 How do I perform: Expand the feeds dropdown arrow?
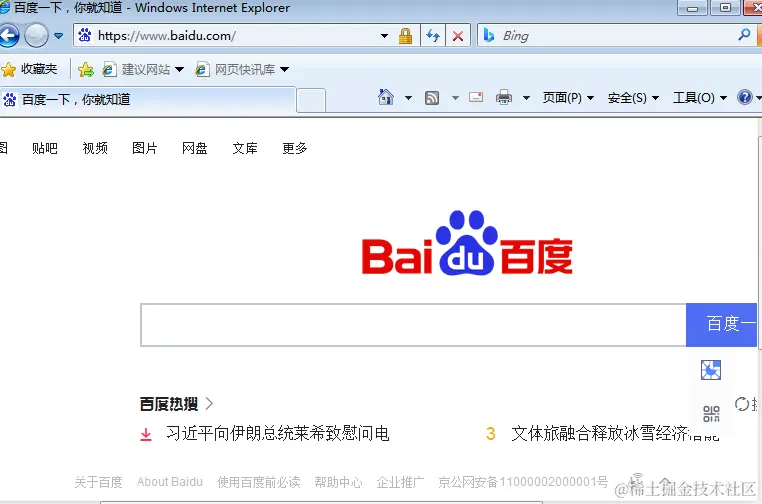(x=455, y=98)
